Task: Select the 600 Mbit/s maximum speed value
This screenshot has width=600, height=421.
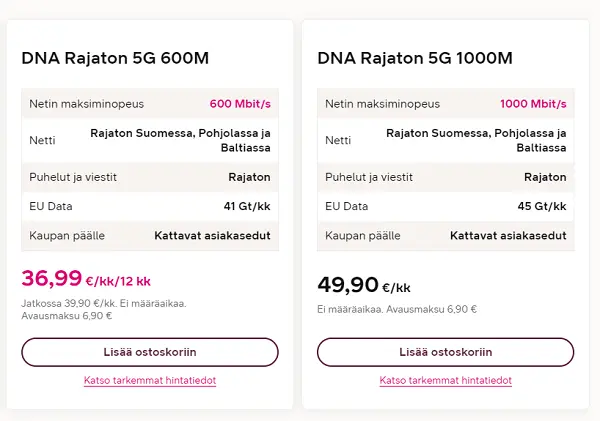Action: (x=240, y=103)
